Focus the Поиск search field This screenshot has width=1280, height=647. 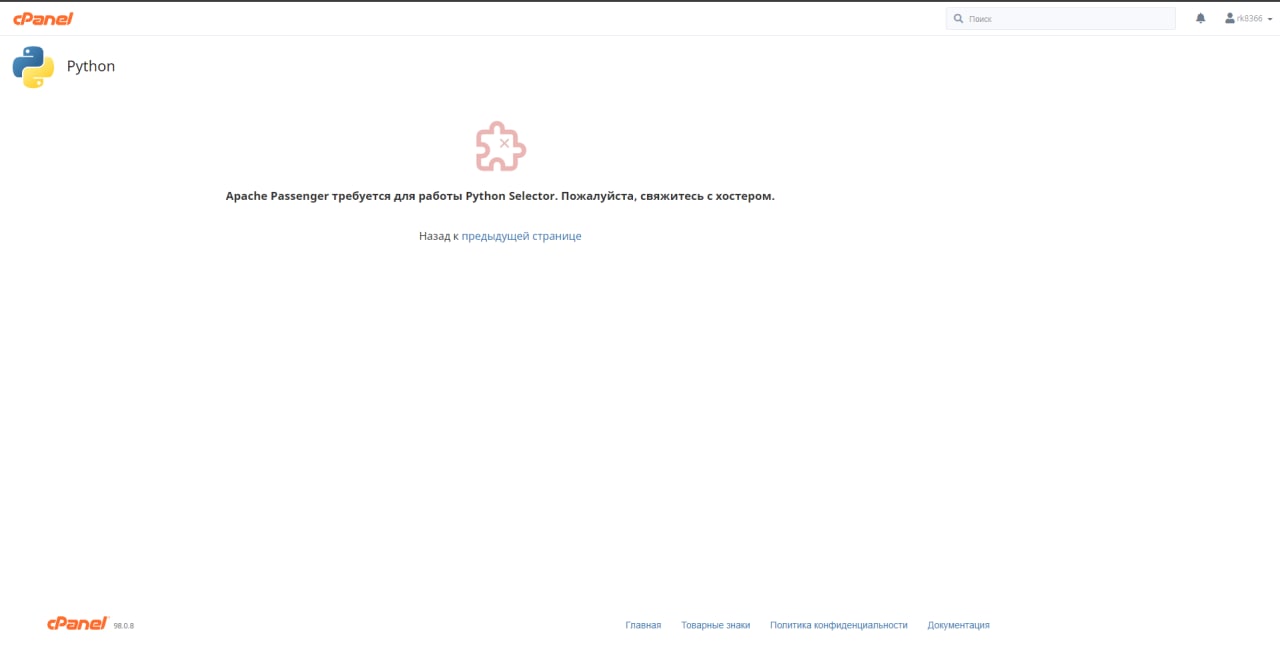1061,18
